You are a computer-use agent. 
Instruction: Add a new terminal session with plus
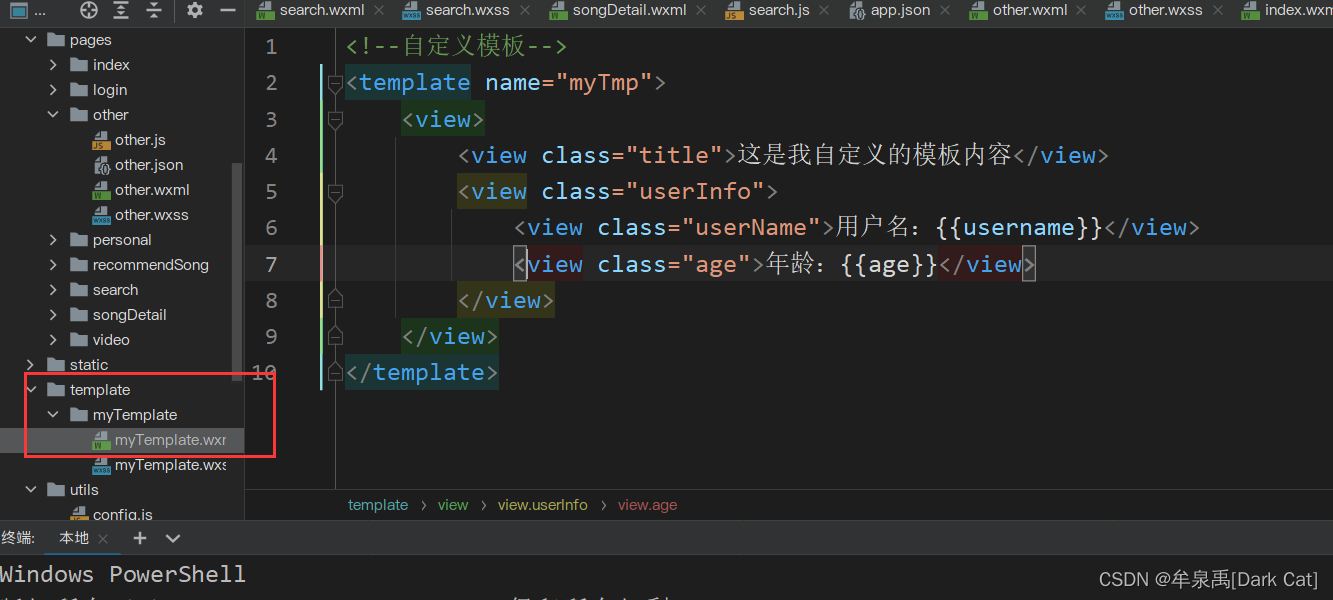(x=140, y=538)
